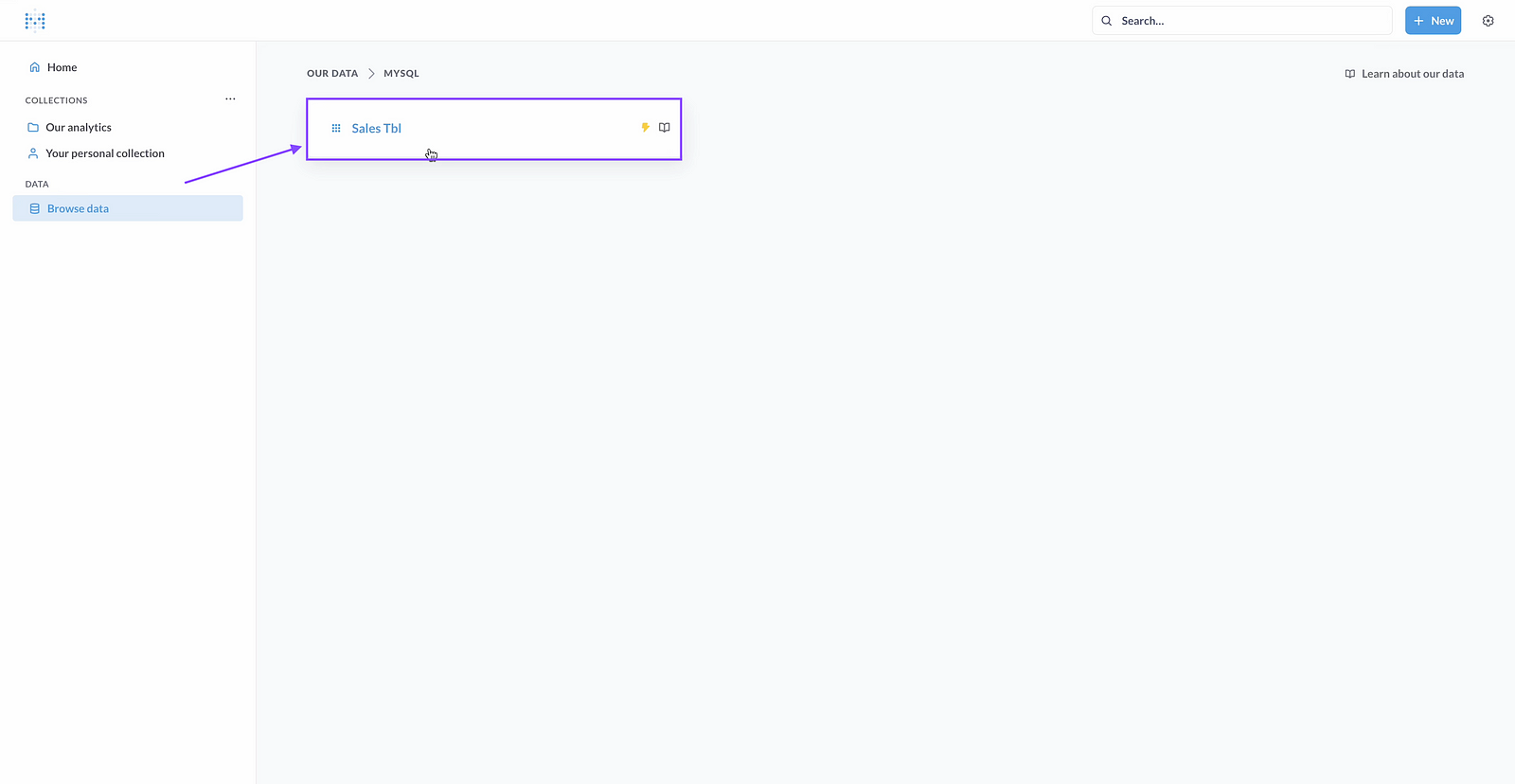Click the New button
The width and height of the screenshot is (1515, 784).
click(x=1433, y=21)
